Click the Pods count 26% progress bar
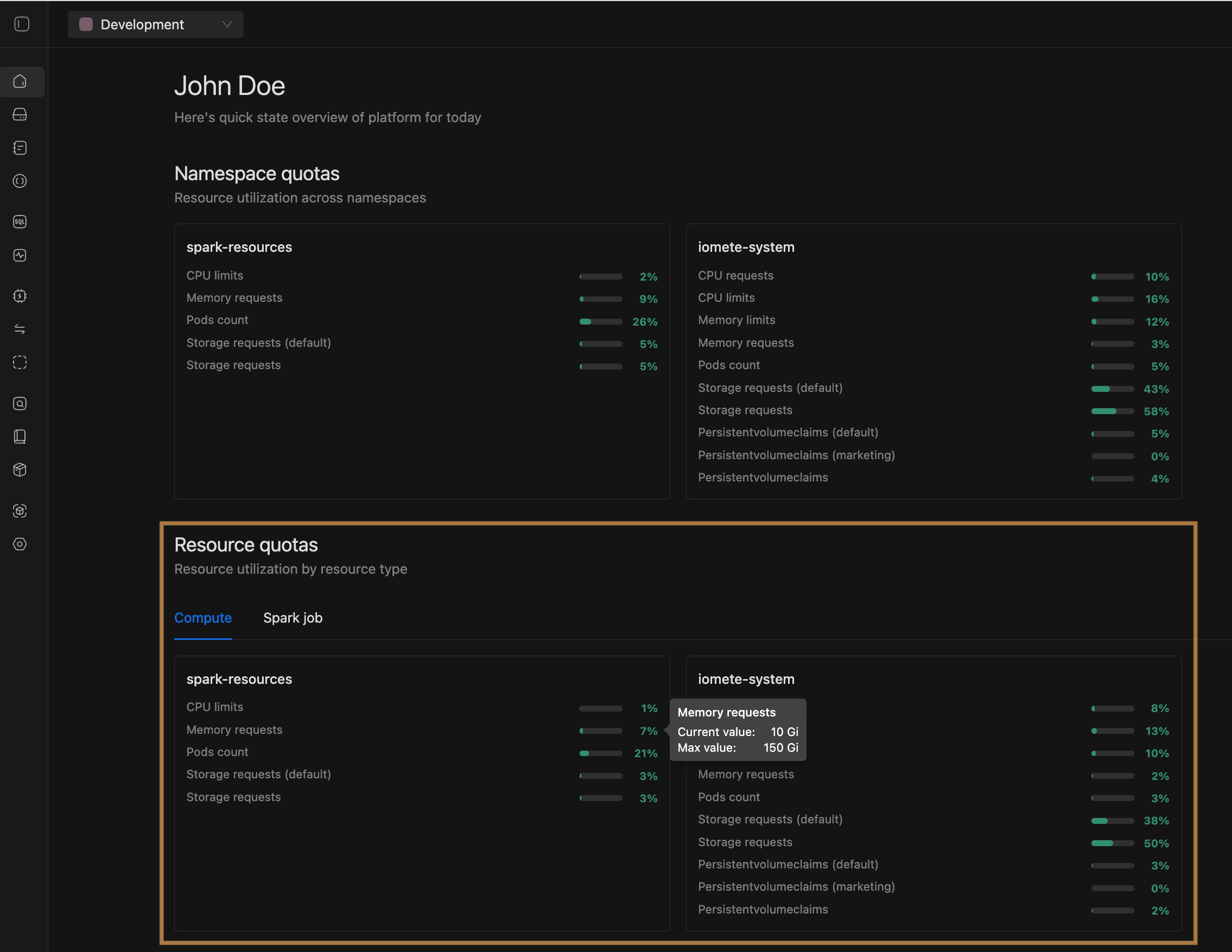The width and height of the screenshot is (1232, 952). [x=601, y=321]
